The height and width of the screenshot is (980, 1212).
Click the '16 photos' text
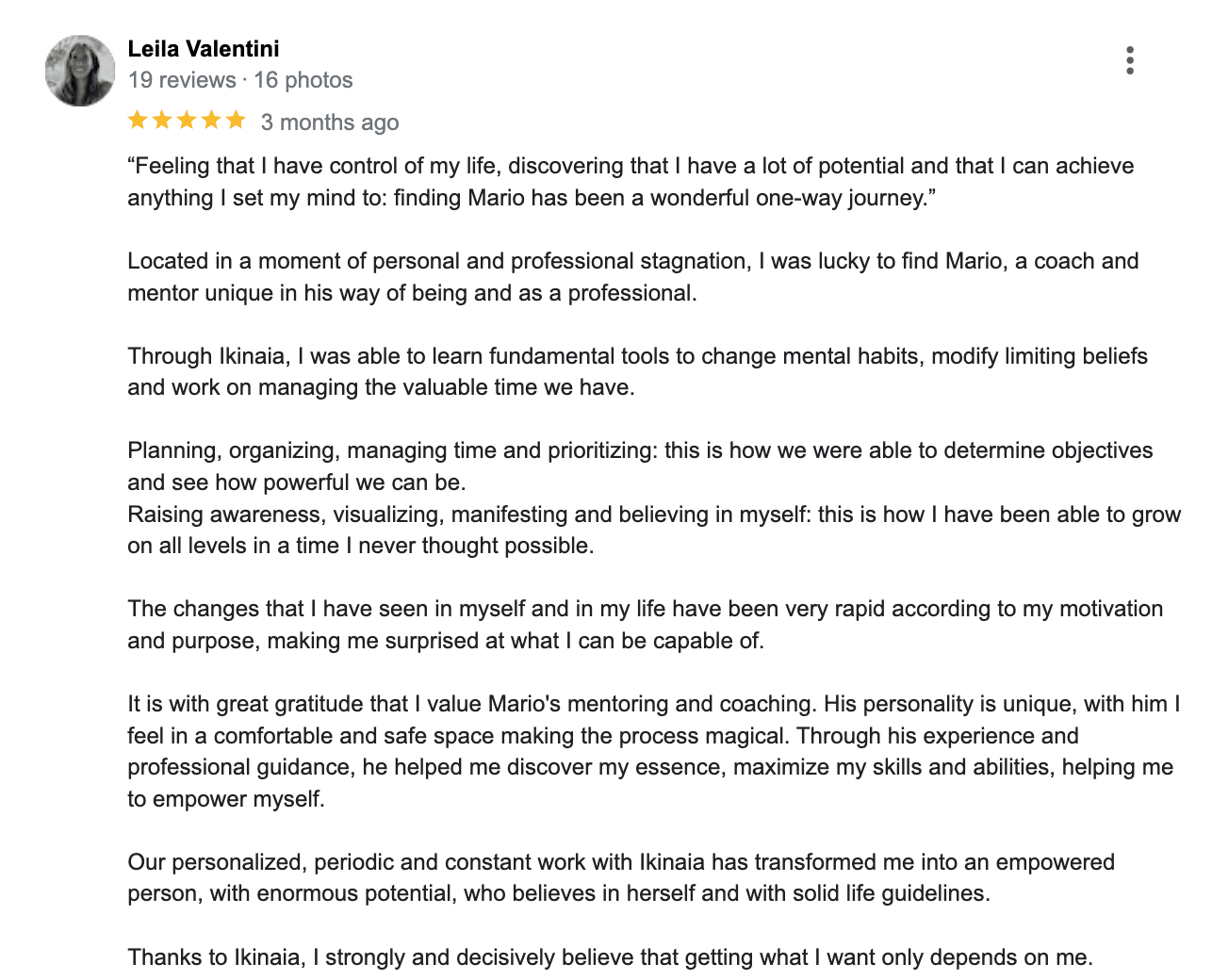303,80
